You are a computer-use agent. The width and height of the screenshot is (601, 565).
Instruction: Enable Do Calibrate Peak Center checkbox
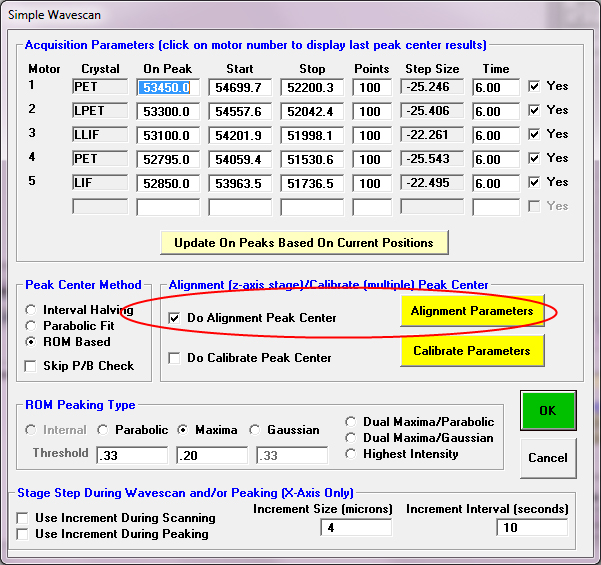click(x=176, y=358)
